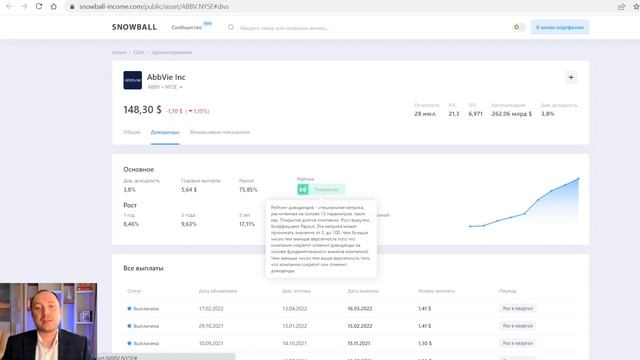
Task: Select the 148,30 $ price
Action: 142,110
